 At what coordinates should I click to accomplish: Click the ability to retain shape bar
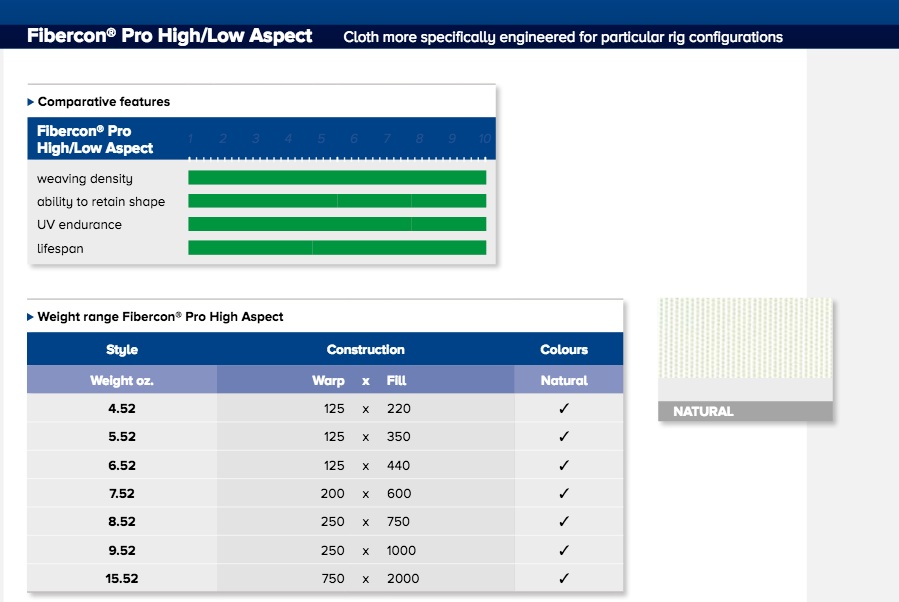(x=337, y=201)
